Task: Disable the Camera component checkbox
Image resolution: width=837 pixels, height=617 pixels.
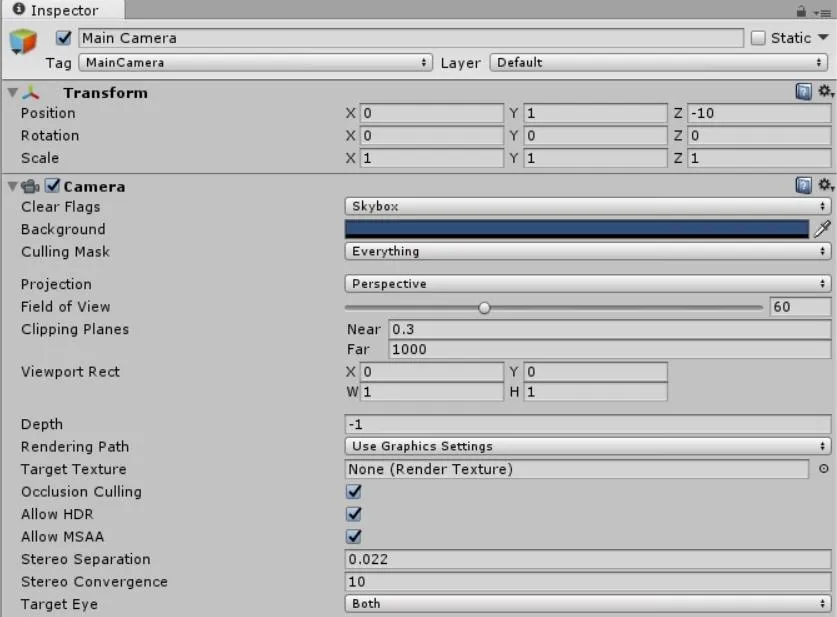Action: tap(52, 185)
